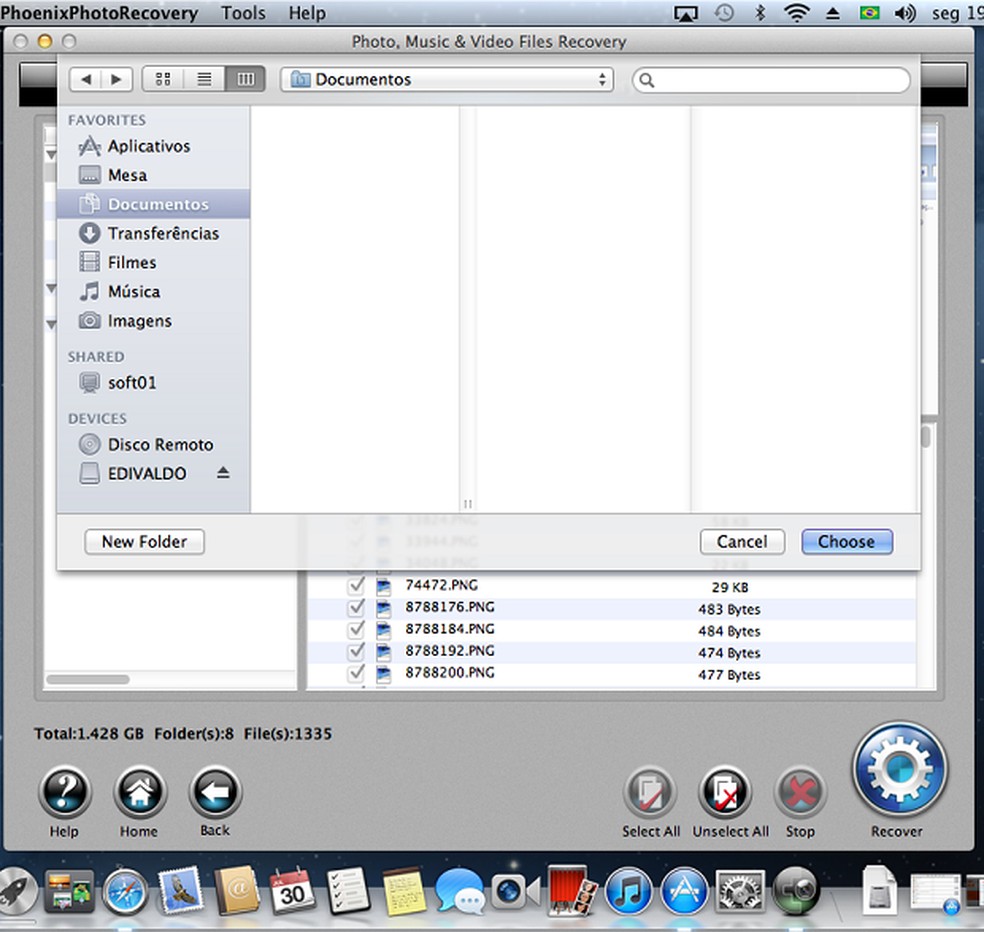Click the Cancel button

[742, 542]
